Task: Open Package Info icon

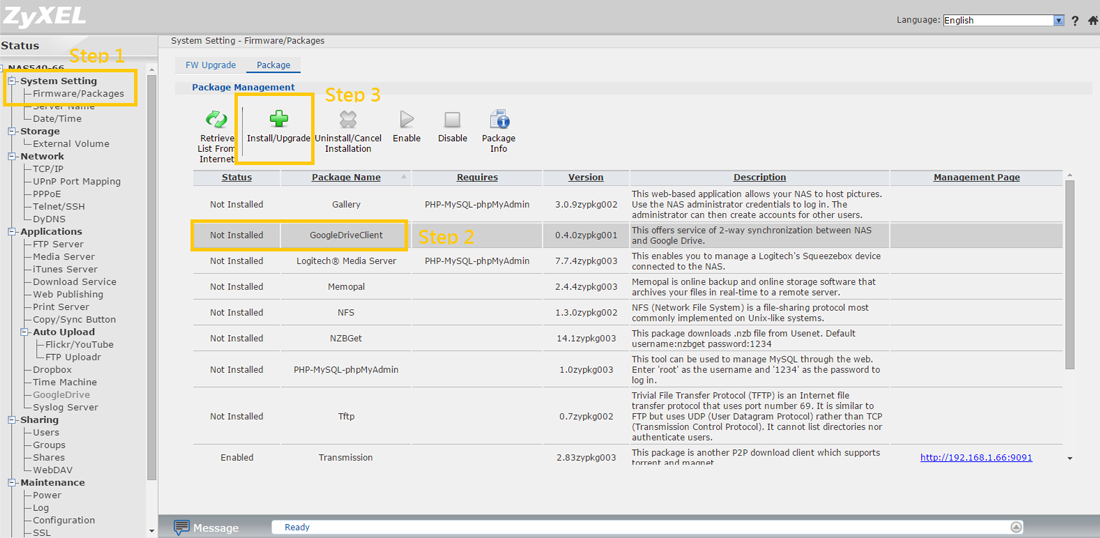Action: (499, 119)
